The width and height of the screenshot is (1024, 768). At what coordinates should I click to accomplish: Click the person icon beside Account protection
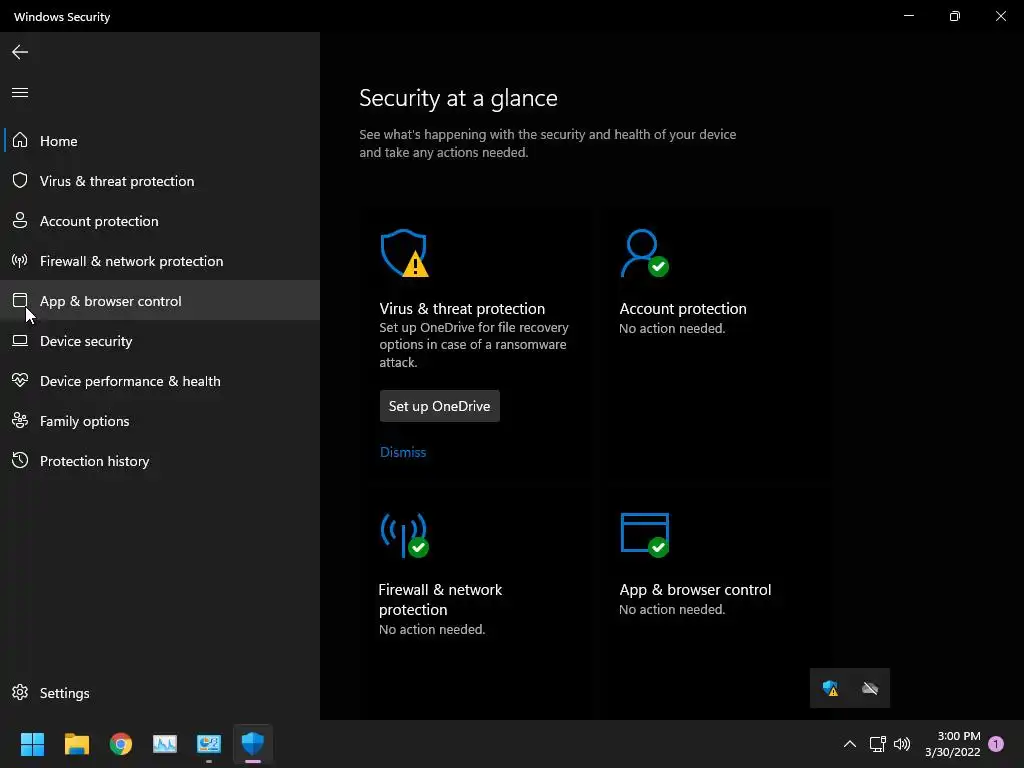click(x=20, y=221)
